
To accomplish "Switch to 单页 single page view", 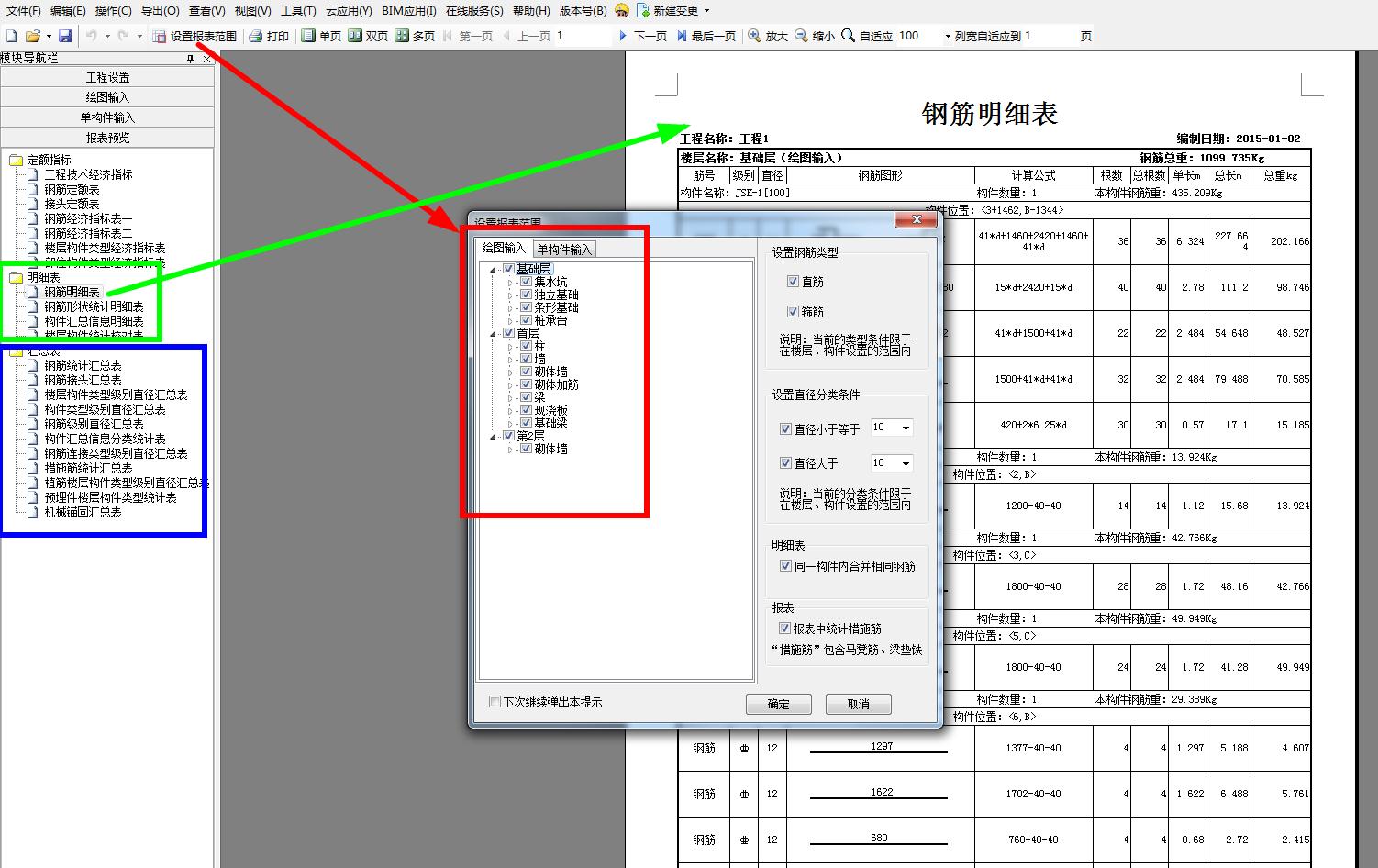I will tap(322, 36).
